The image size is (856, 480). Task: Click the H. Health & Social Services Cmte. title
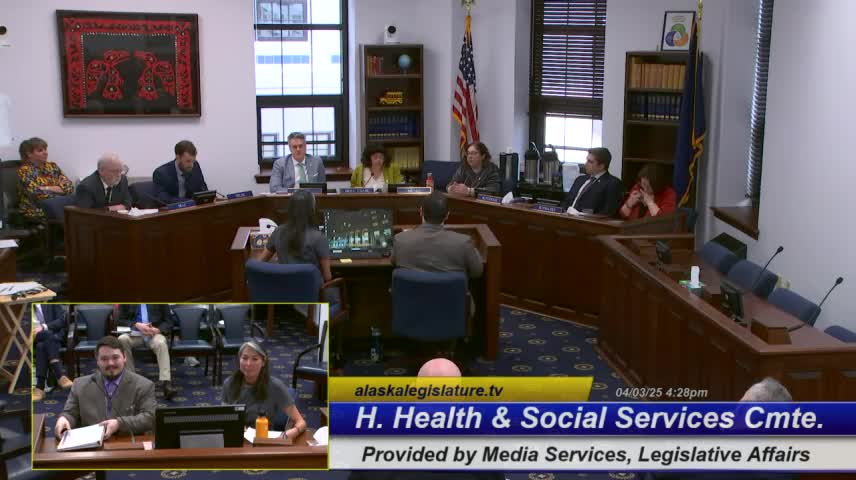coord(589,418)
